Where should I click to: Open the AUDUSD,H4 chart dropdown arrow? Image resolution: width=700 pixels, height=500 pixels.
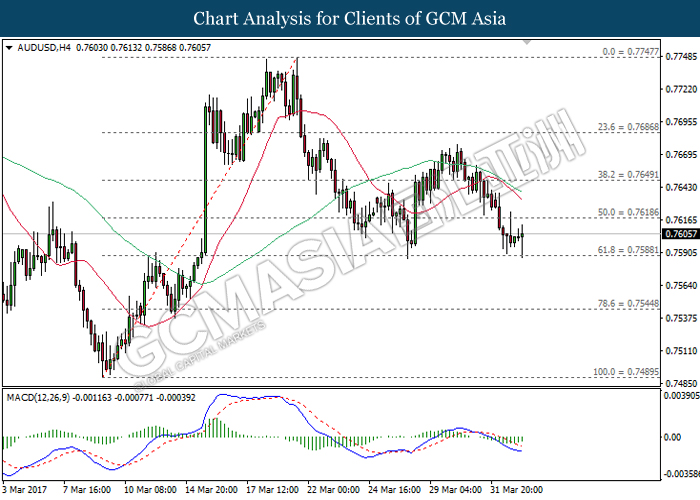coord(8,48)
